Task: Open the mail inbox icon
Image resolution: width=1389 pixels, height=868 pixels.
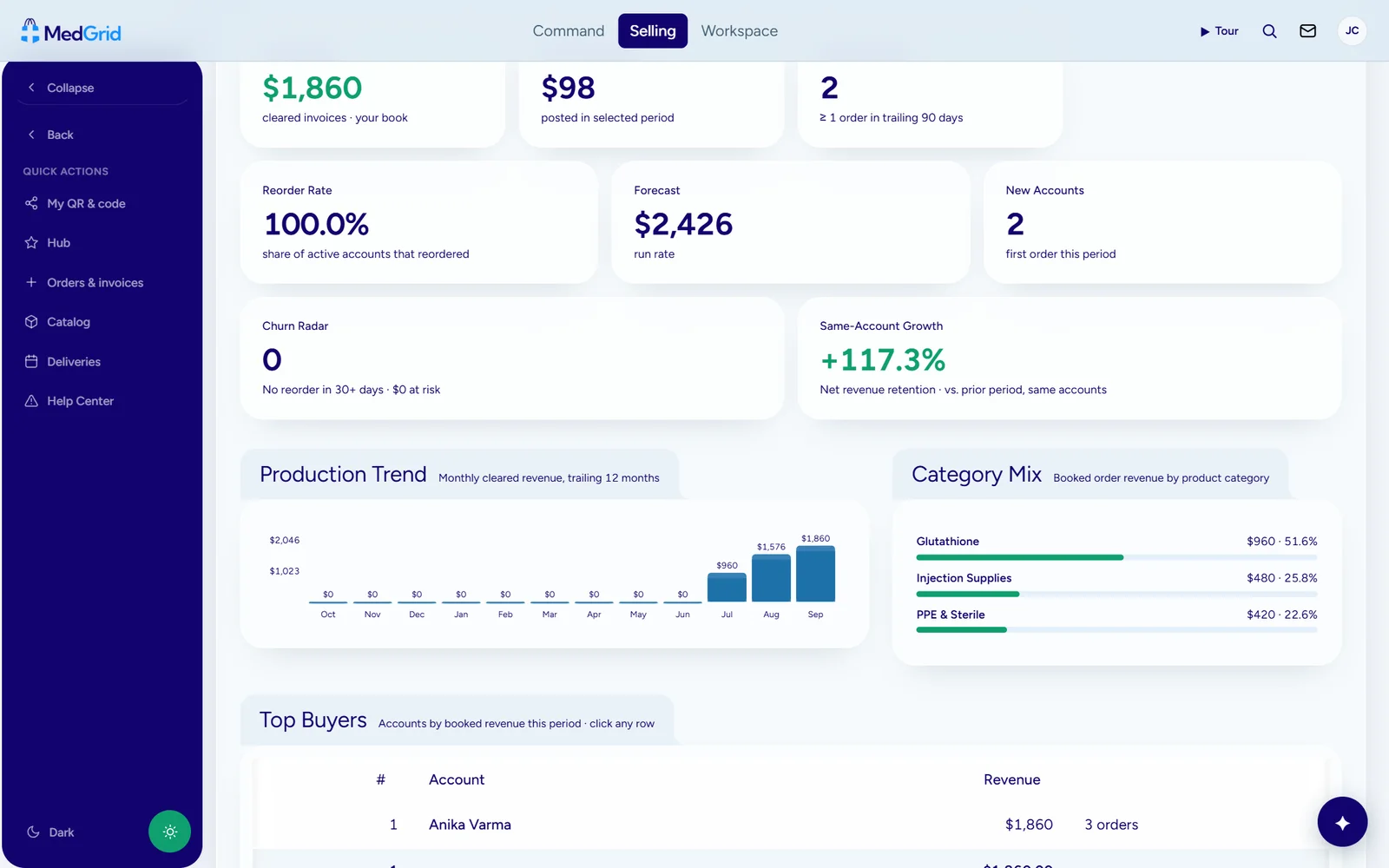Action: coord(1307,31)
